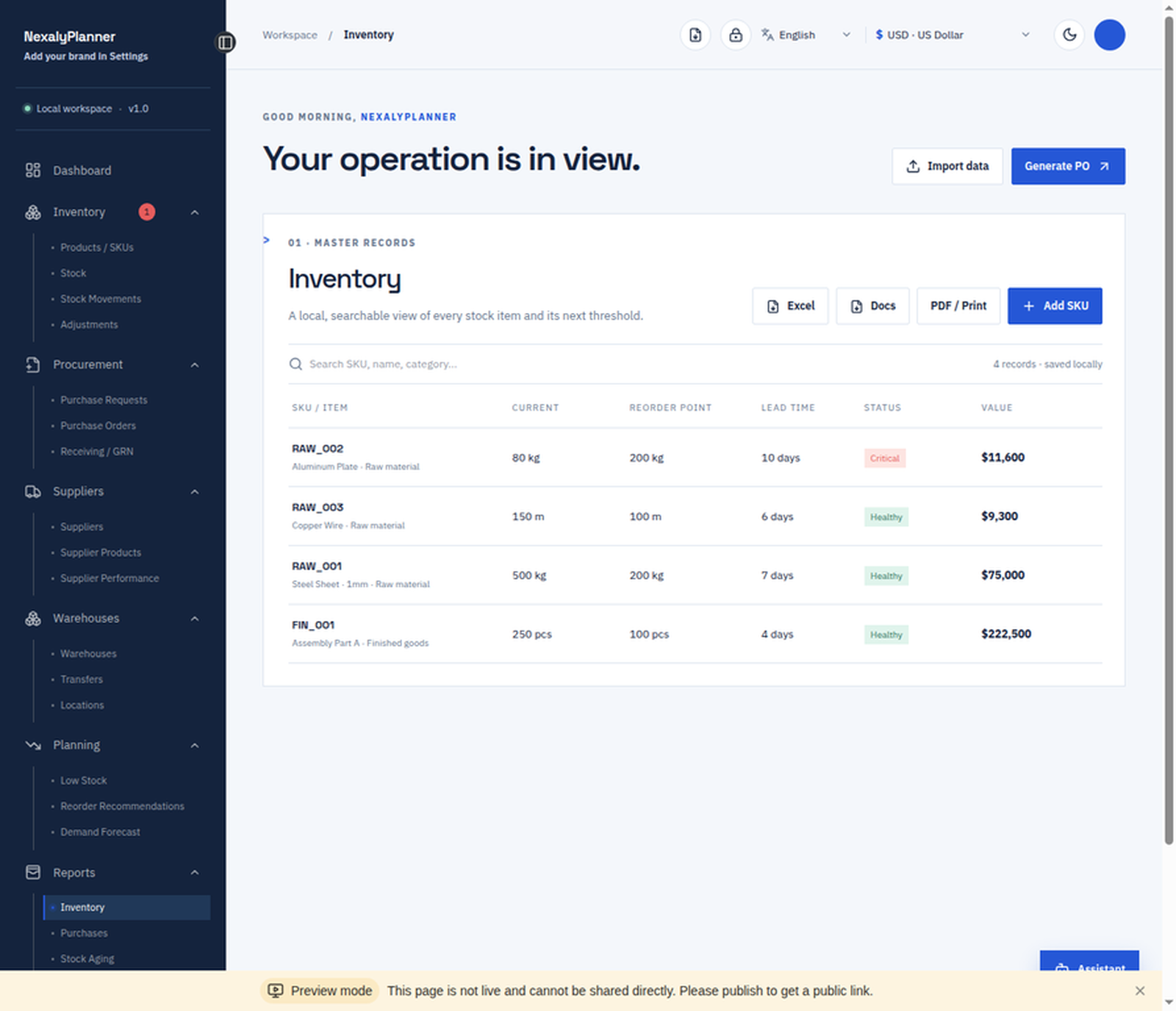Screen dimensions: 1176x1011
Task: Click the file export icon in header
Action: click(x=695, y=35)
